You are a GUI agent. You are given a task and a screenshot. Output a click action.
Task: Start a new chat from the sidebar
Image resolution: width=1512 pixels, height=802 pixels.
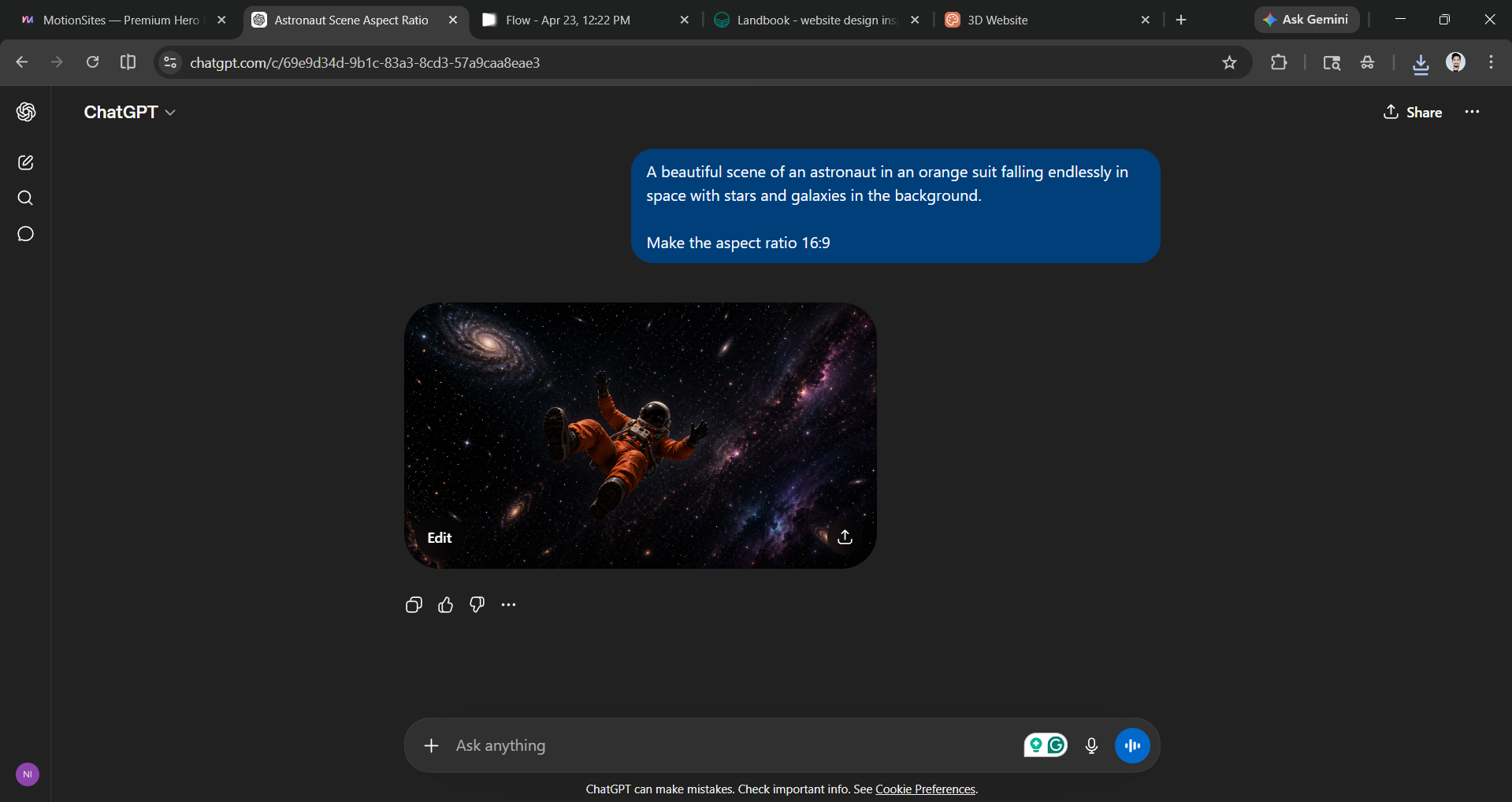click(26, 162)
